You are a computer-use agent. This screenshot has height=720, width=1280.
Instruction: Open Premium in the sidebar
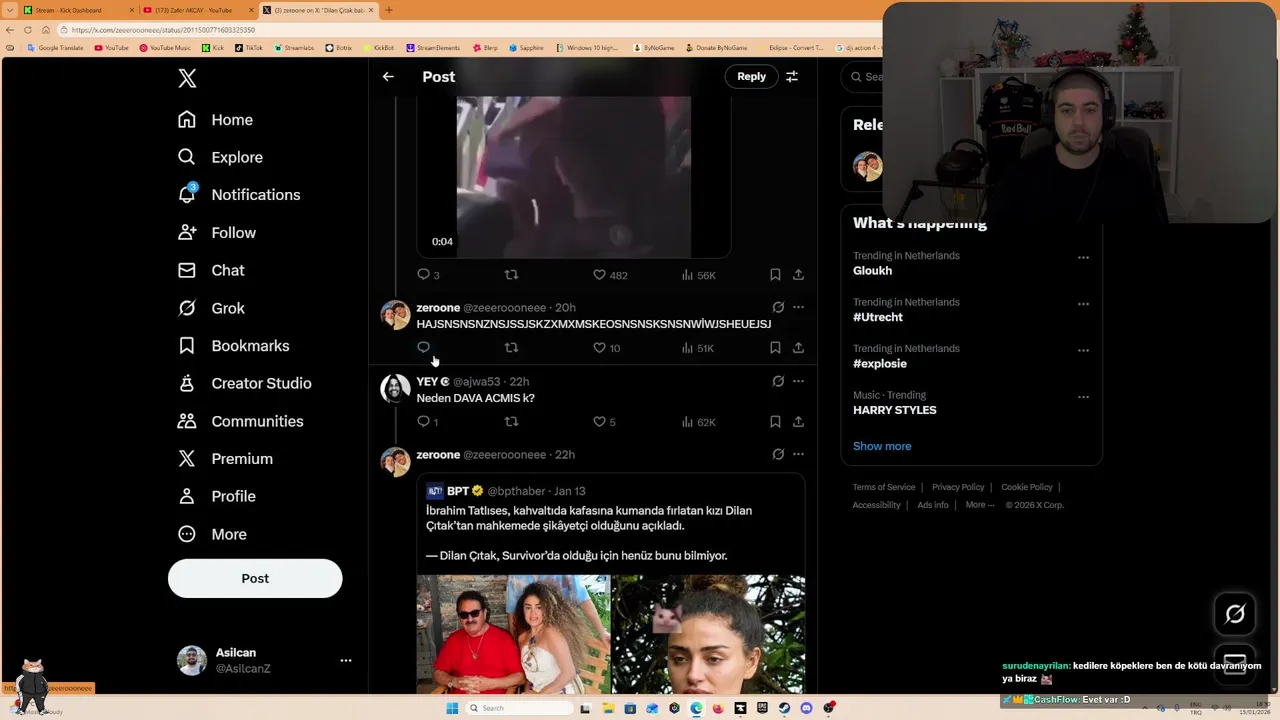[x=225, y=459]
